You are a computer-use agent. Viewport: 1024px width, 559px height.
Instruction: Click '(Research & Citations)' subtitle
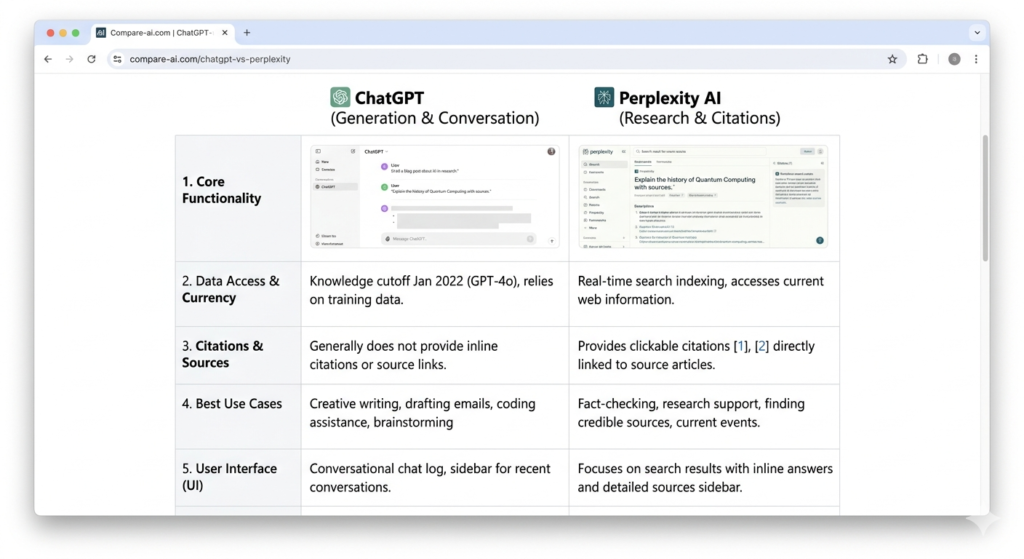(x=699, y=118)
